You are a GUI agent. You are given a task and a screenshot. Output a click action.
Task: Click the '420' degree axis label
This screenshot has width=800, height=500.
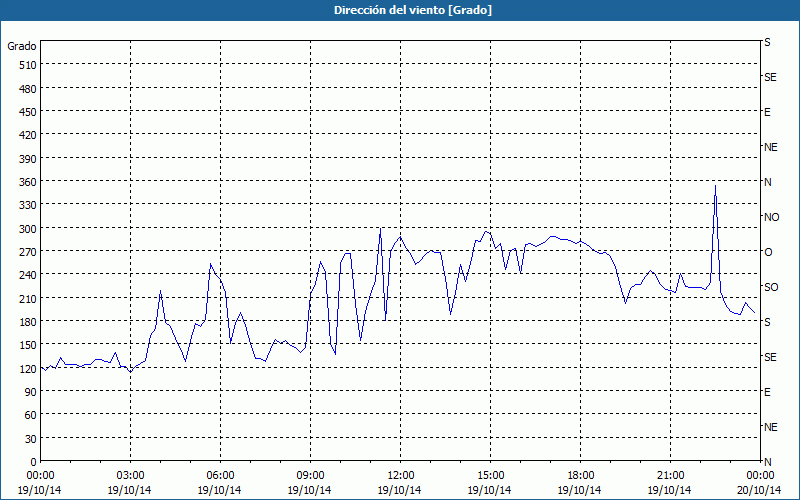29,135
